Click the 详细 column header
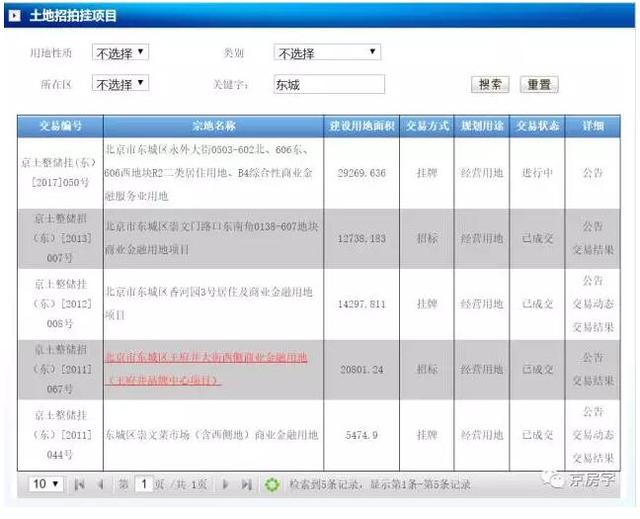This screenshot has width=640, height=519. (x=593, y=126)
